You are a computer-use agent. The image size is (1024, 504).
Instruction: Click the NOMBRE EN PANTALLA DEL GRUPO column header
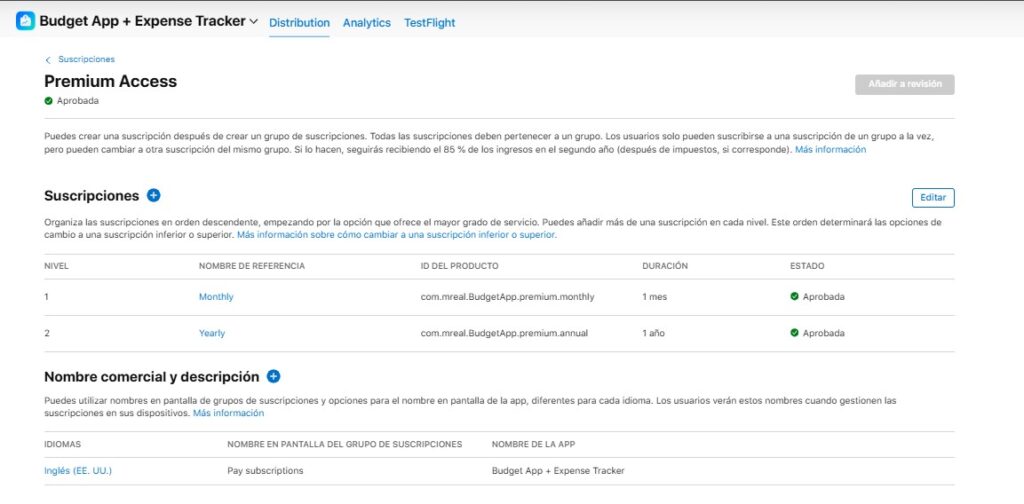point(345,445)
